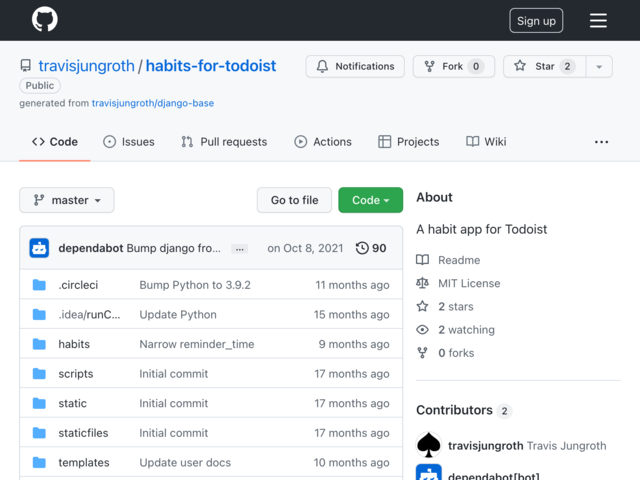Switch to the Issues tab
The height and width of the screenshot is (480, 640).
(129, 142)
